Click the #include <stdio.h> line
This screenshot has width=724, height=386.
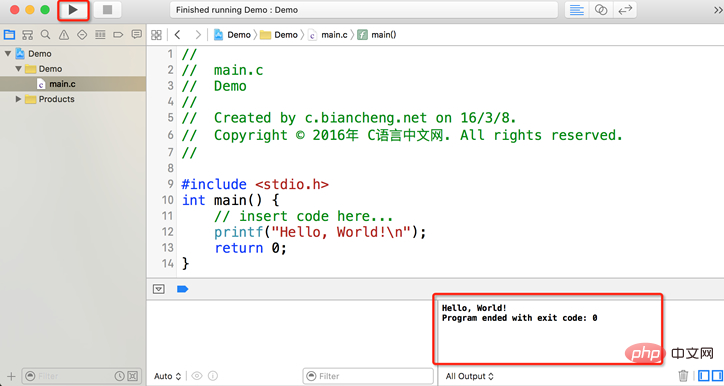(255, 184)
